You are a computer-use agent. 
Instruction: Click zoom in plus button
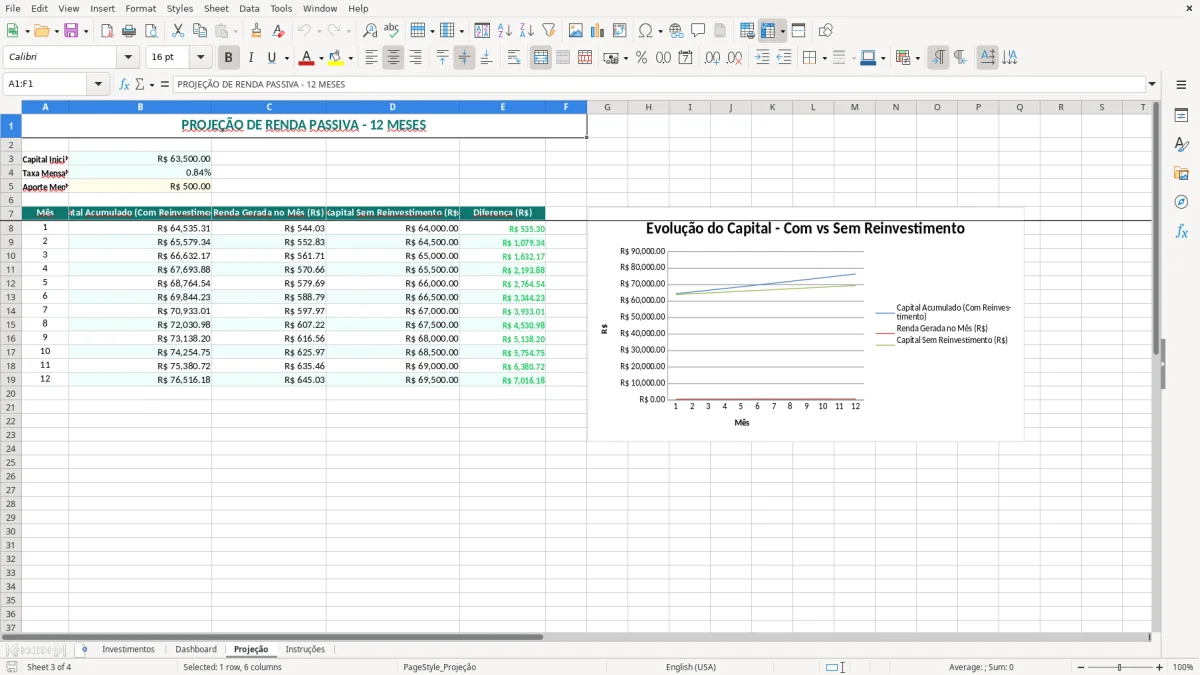pos(1159,667)
